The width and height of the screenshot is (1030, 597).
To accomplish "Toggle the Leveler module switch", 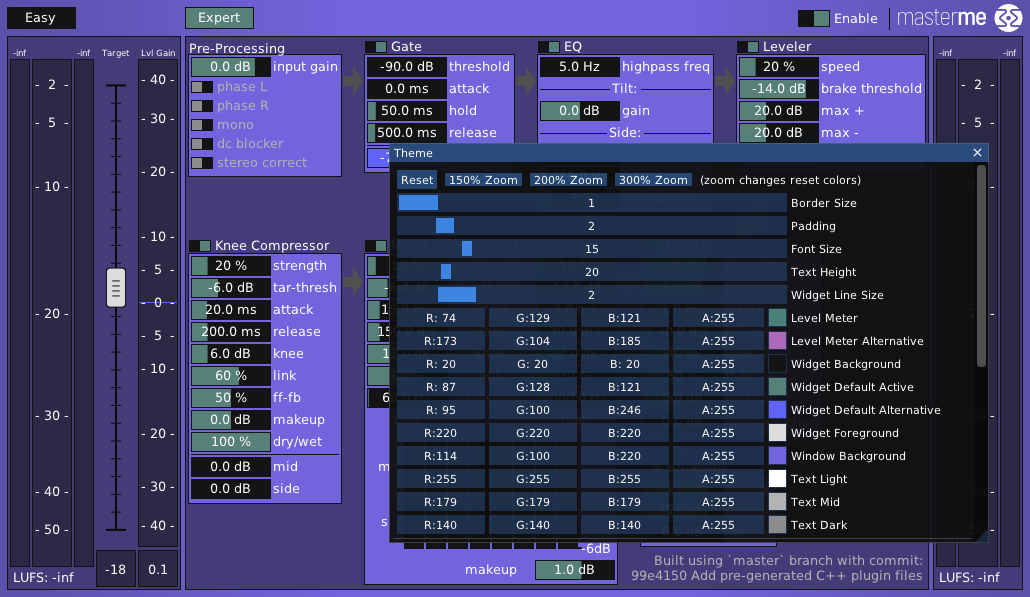I will (747, 47).
